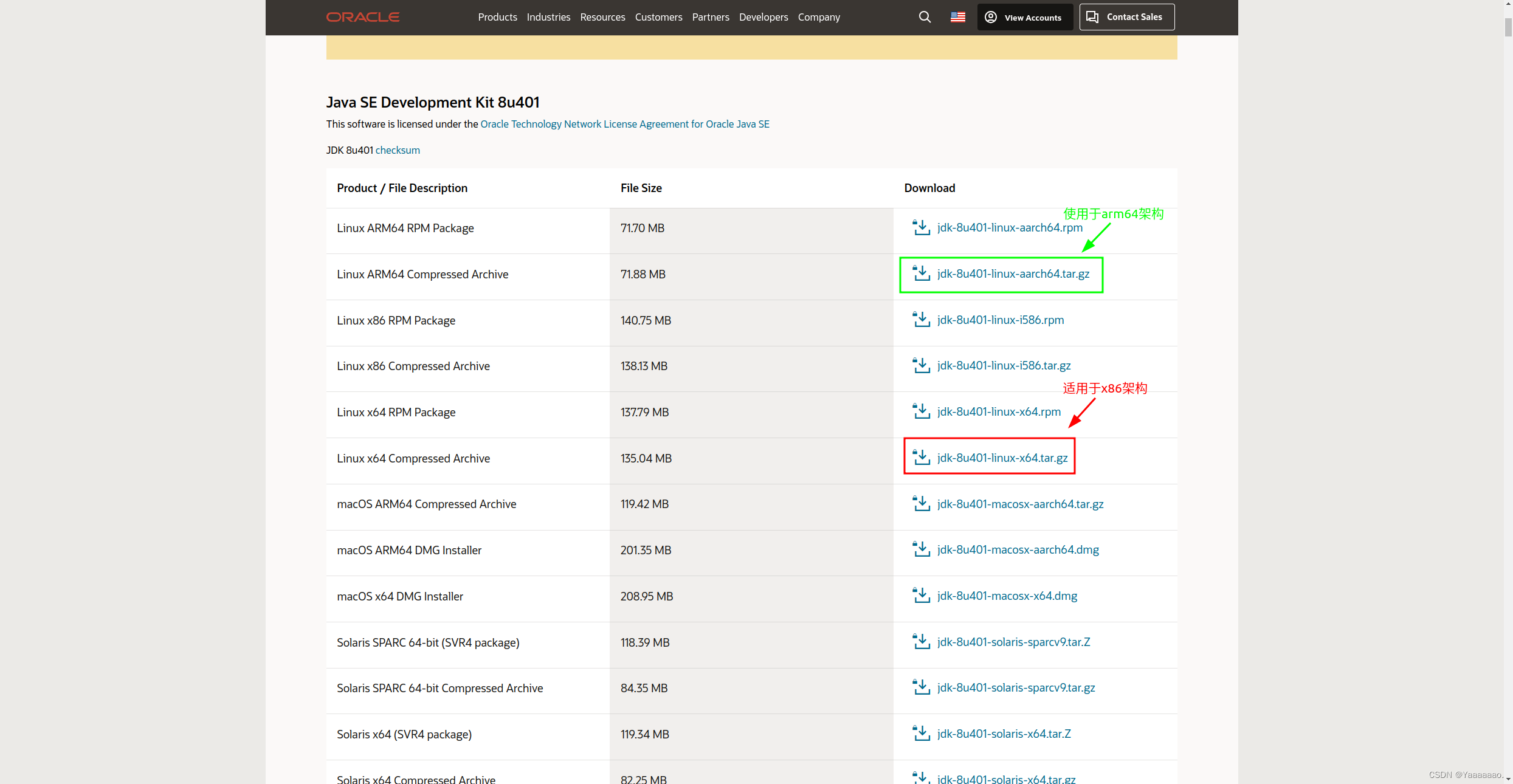
Task: Click download icon beside jdk-8u401-linux-x64.rpm
Action: [x=922, y=411]
